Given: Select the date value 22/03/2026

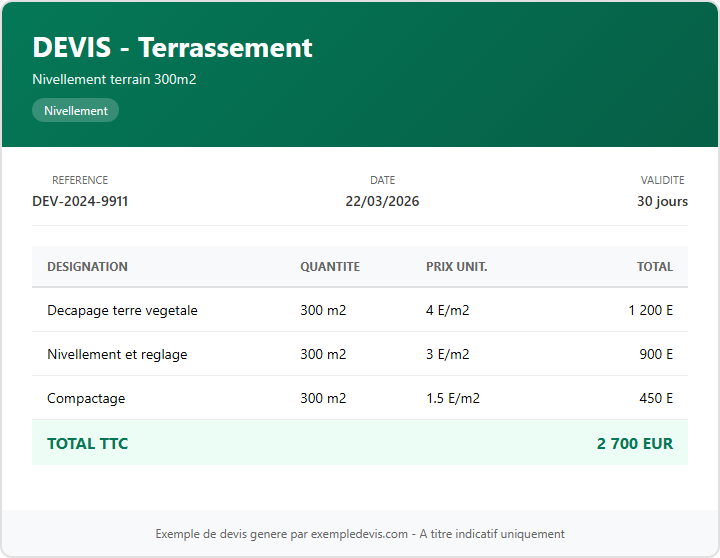Looking at the screenshot, I should pos(382,201).
